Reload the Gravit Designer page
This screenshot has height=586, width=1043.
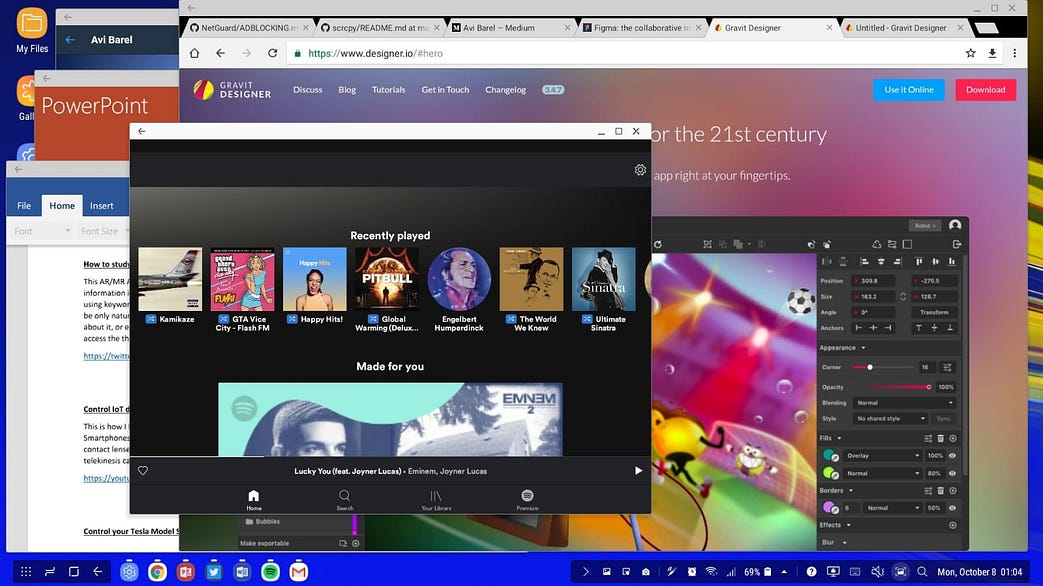(x=272, y=53)
